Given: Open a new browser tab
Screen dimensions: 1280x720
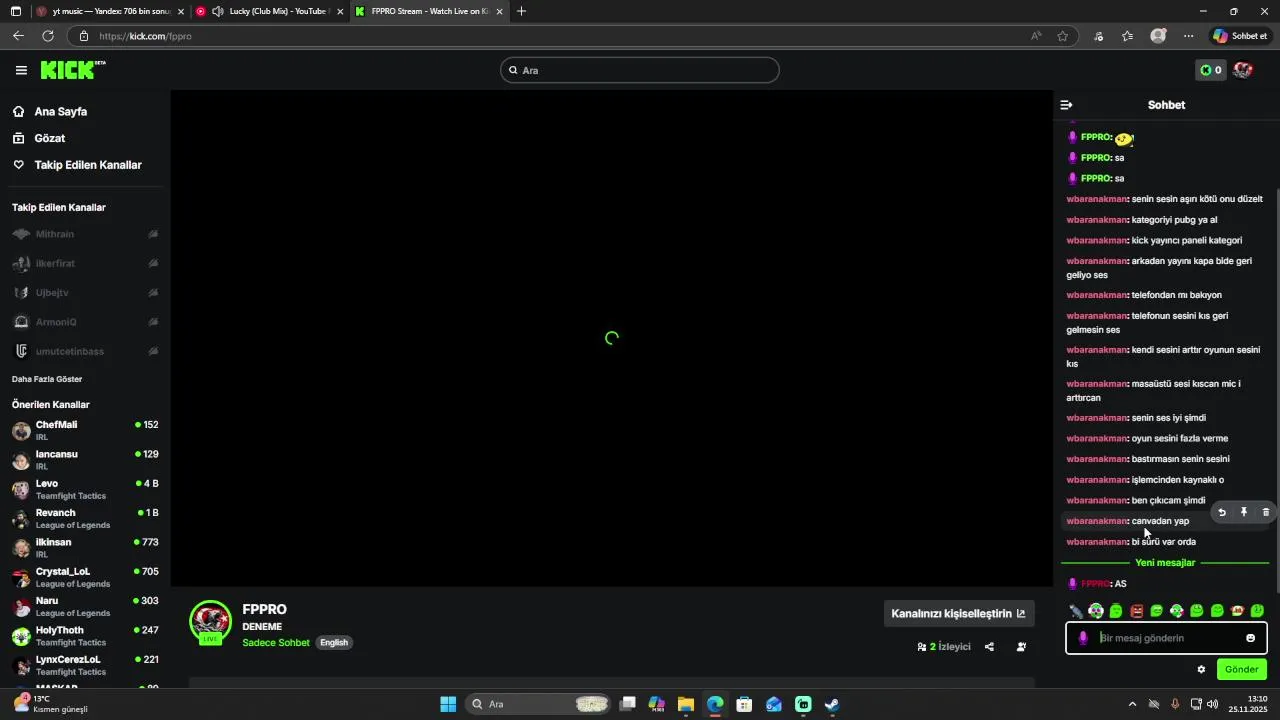Looking at the screenshot, I should [521, 11].
